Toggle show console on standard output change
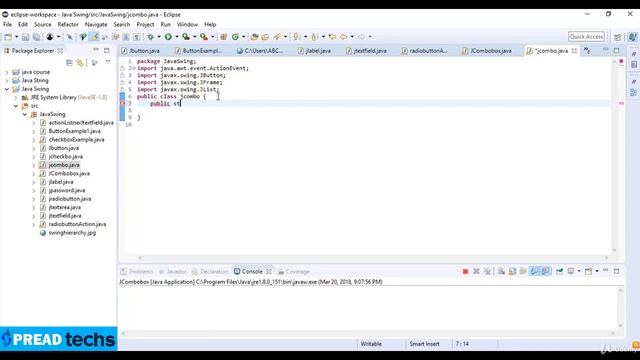This screenshot has width=640, height=360. point(534,271)
